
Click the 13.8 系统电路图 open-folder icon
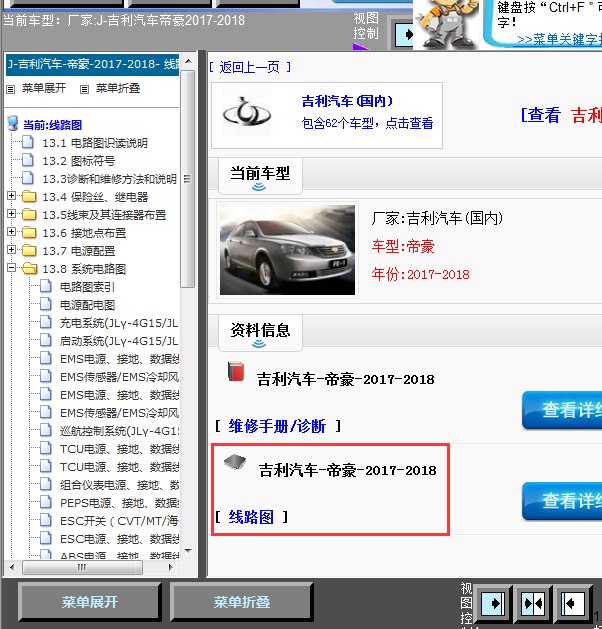coord(29,269)
